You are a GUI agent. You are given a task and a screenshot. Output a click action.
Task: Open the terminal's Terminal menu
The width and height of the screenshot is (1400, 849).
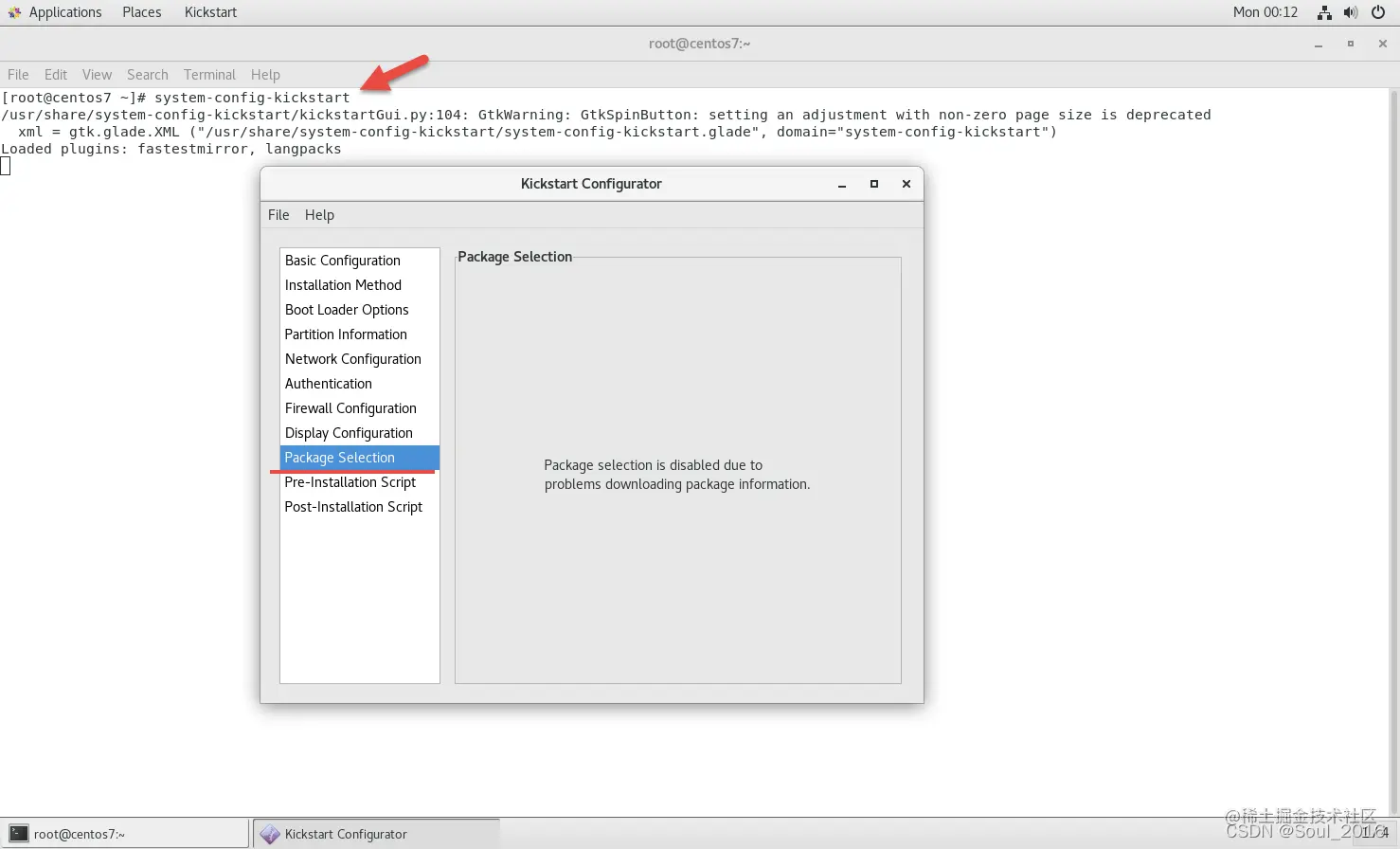pos(209,75)
